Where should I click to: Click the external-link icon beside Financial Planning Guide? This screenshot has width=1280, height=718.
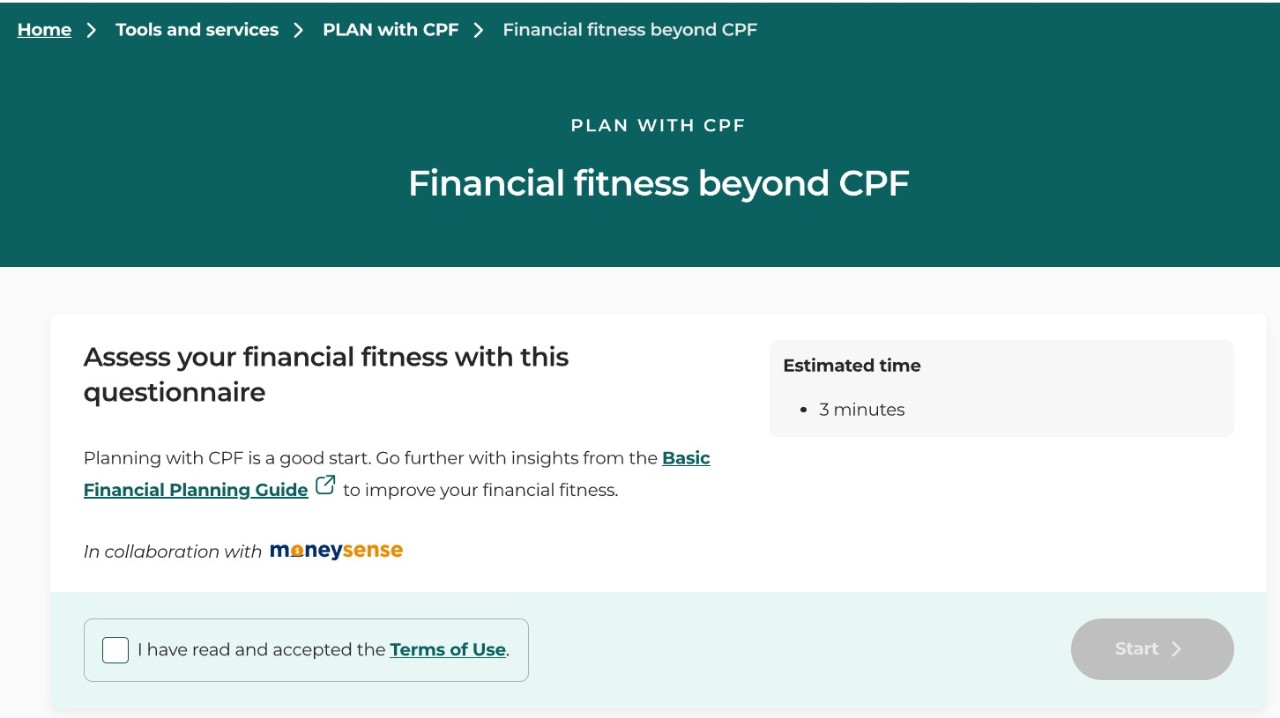coord(325,486)
